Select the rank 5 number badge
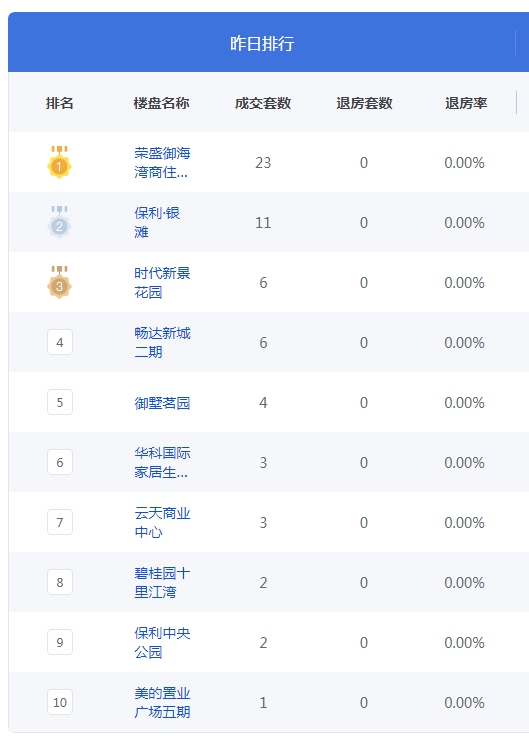529x736 pixels. click(60, 402)
